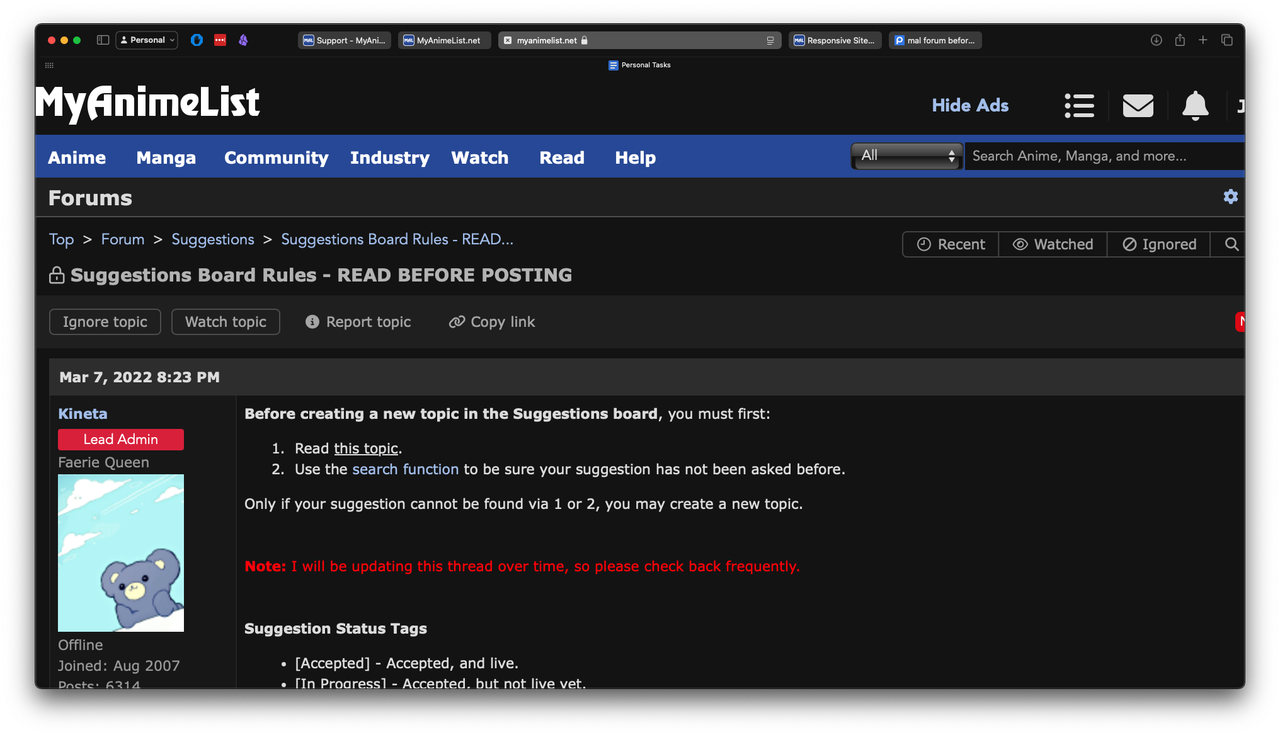Click the Search Anime, Manga search field
The image size is (1280, 735).
tap(1104, 156)
